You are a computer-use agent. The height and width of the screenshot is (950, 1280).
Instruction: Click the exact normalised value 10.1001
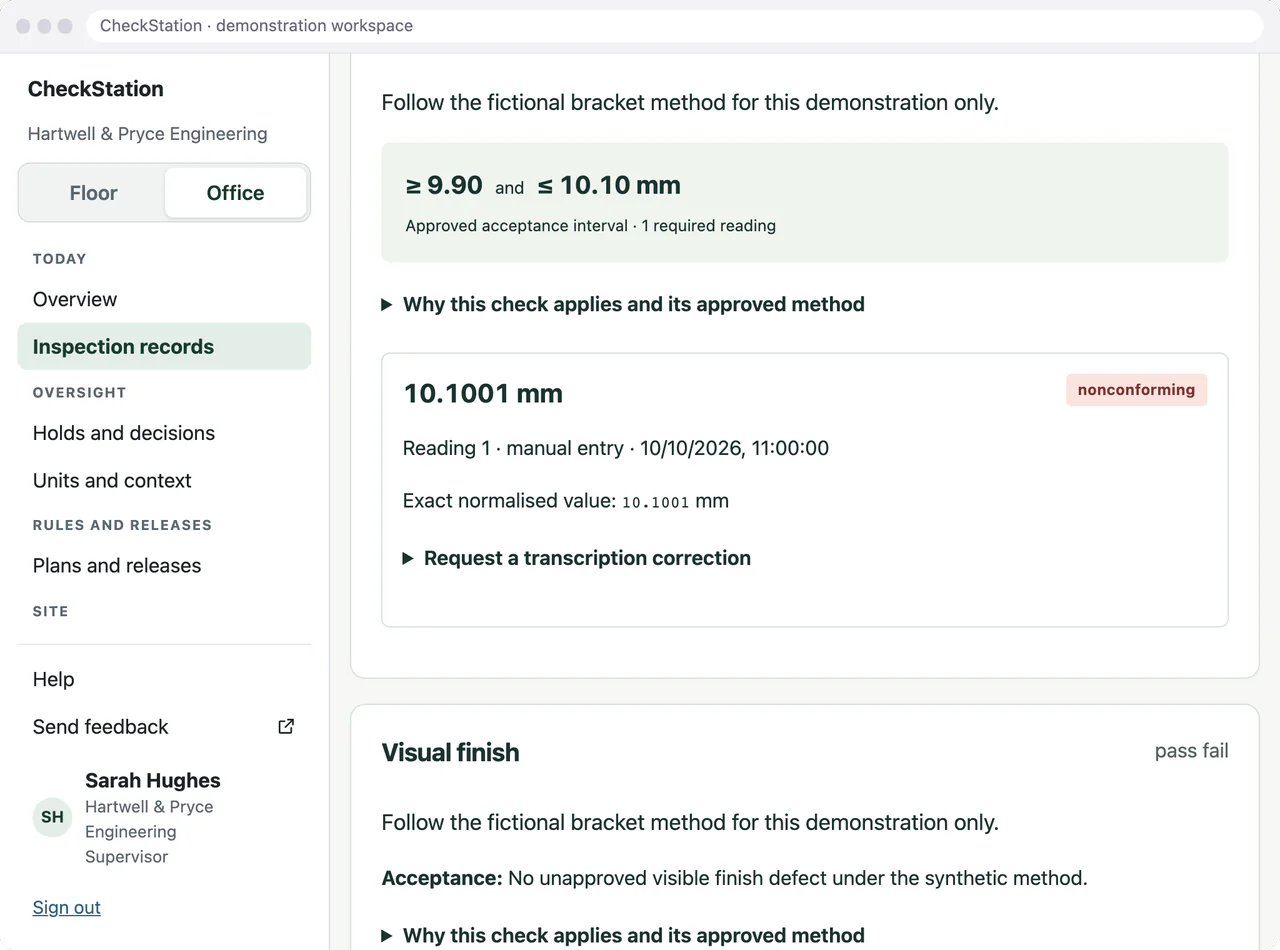tap(655, 502)
